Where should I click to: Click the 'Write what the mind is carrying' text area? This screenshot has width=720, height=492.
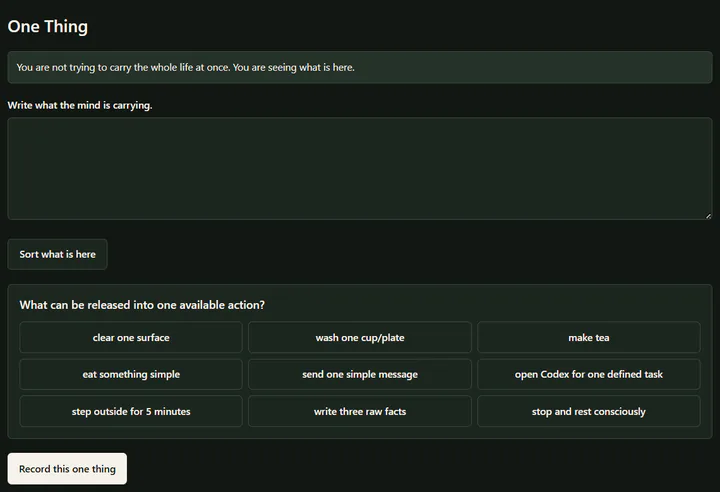(x=360, y=169)
